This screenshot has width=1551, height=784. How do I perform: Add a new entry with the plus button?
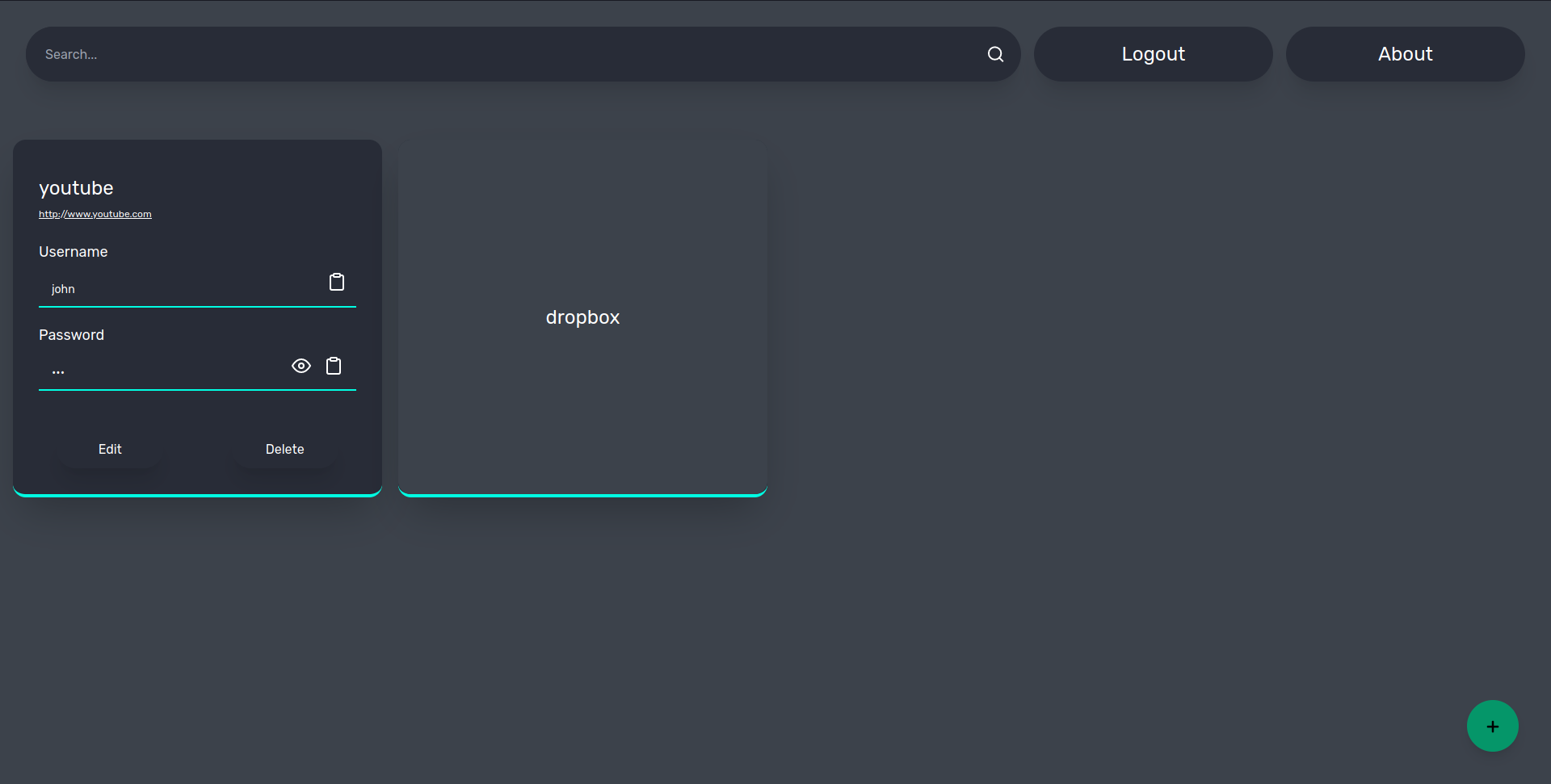tap(1492, 726)
